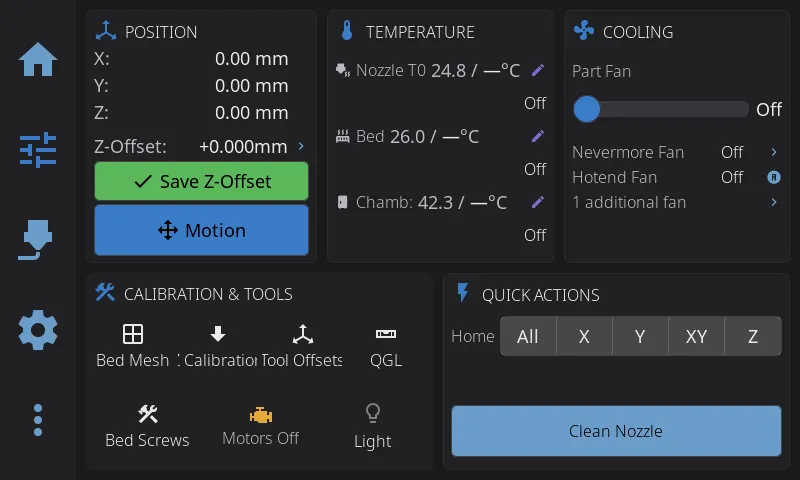Open settings gear in sidebar

tap(38, 330)
